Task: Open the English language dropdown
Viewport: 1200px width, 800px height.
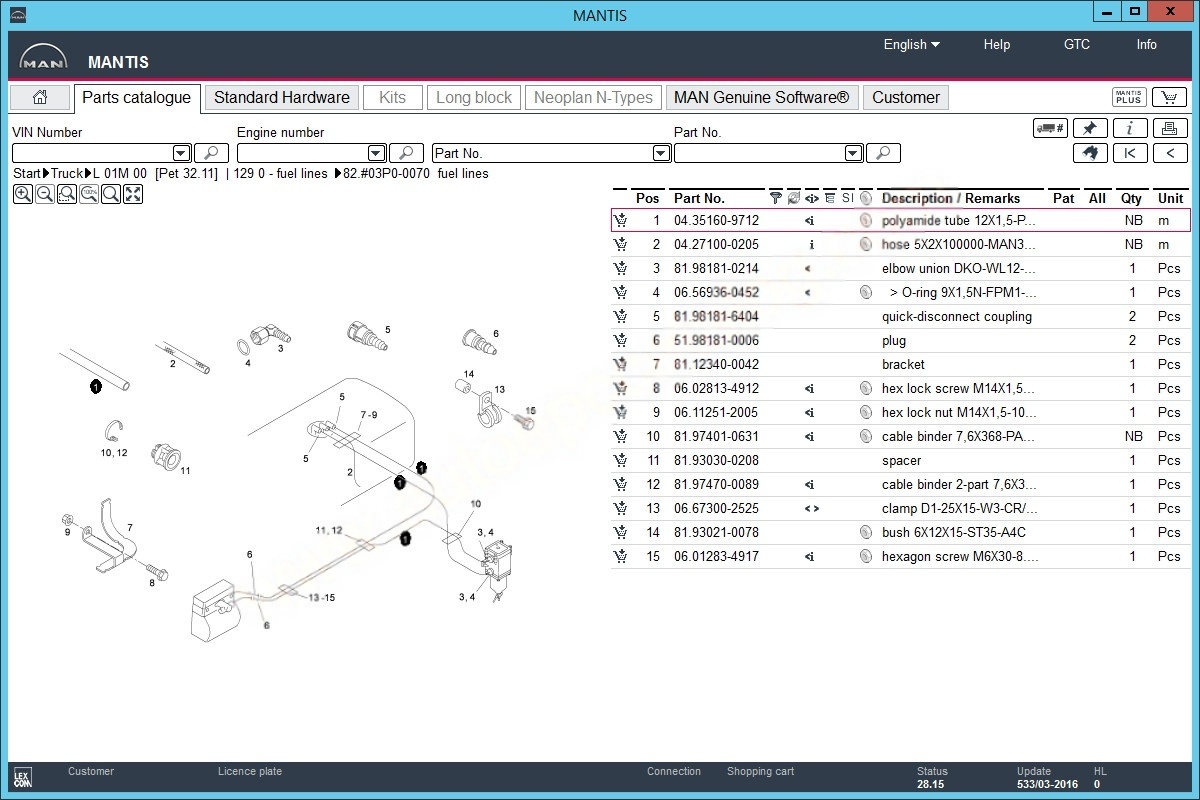Action: pyautogui.click(x=911, y=44)
